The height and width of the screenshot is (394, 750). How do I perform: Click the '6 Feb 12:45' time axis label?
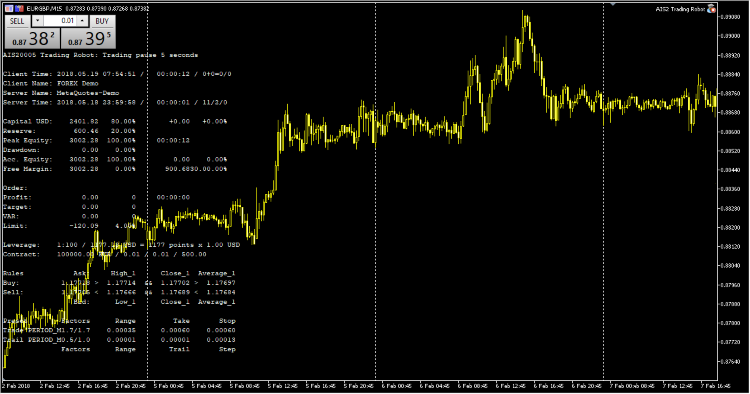[511, 386]
